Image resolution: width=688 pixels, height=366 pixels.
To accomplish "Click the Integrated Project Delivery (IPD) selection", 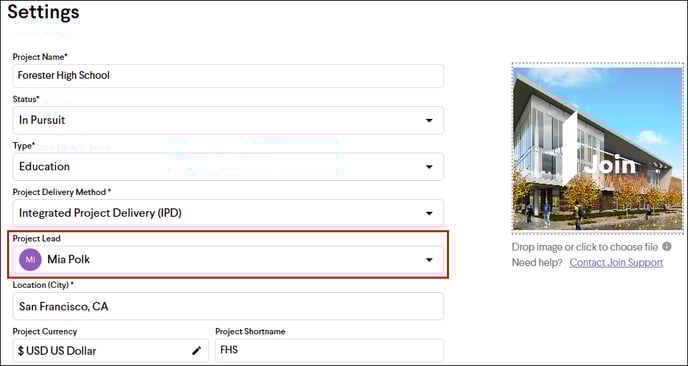I will [100, 213].
